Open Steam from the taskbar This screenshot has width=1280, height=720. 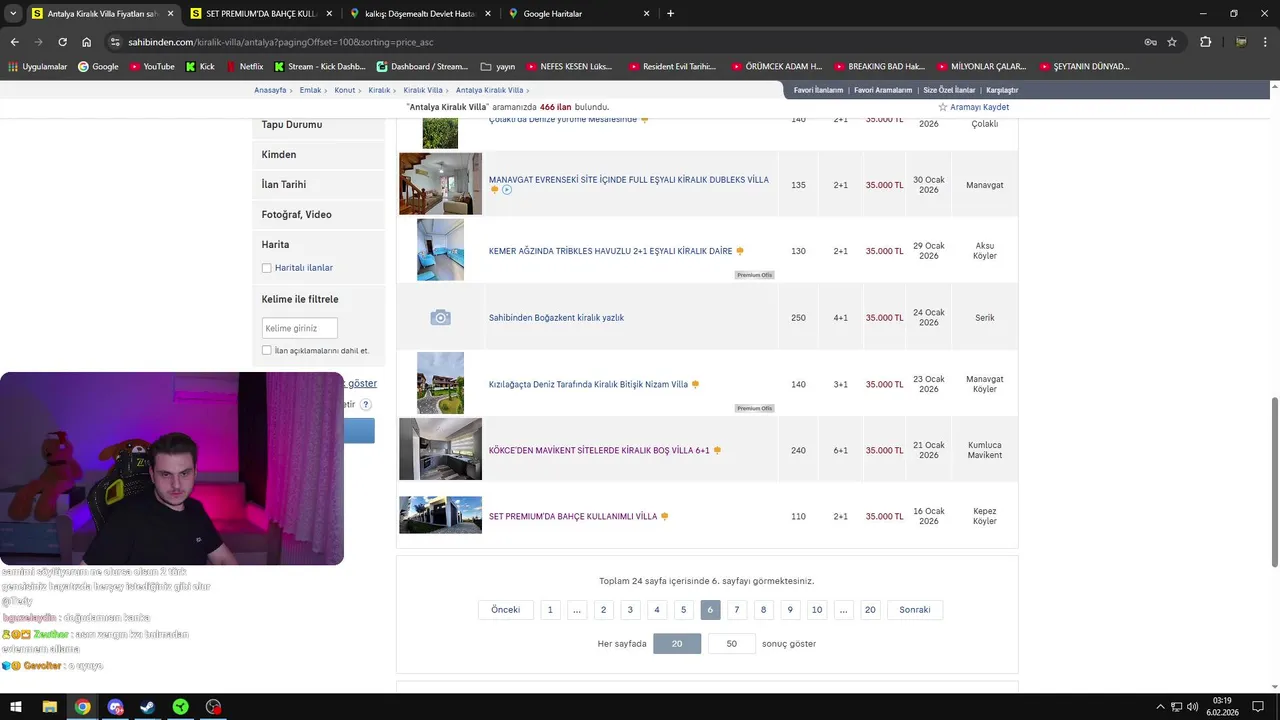click(x=147, y=707)
